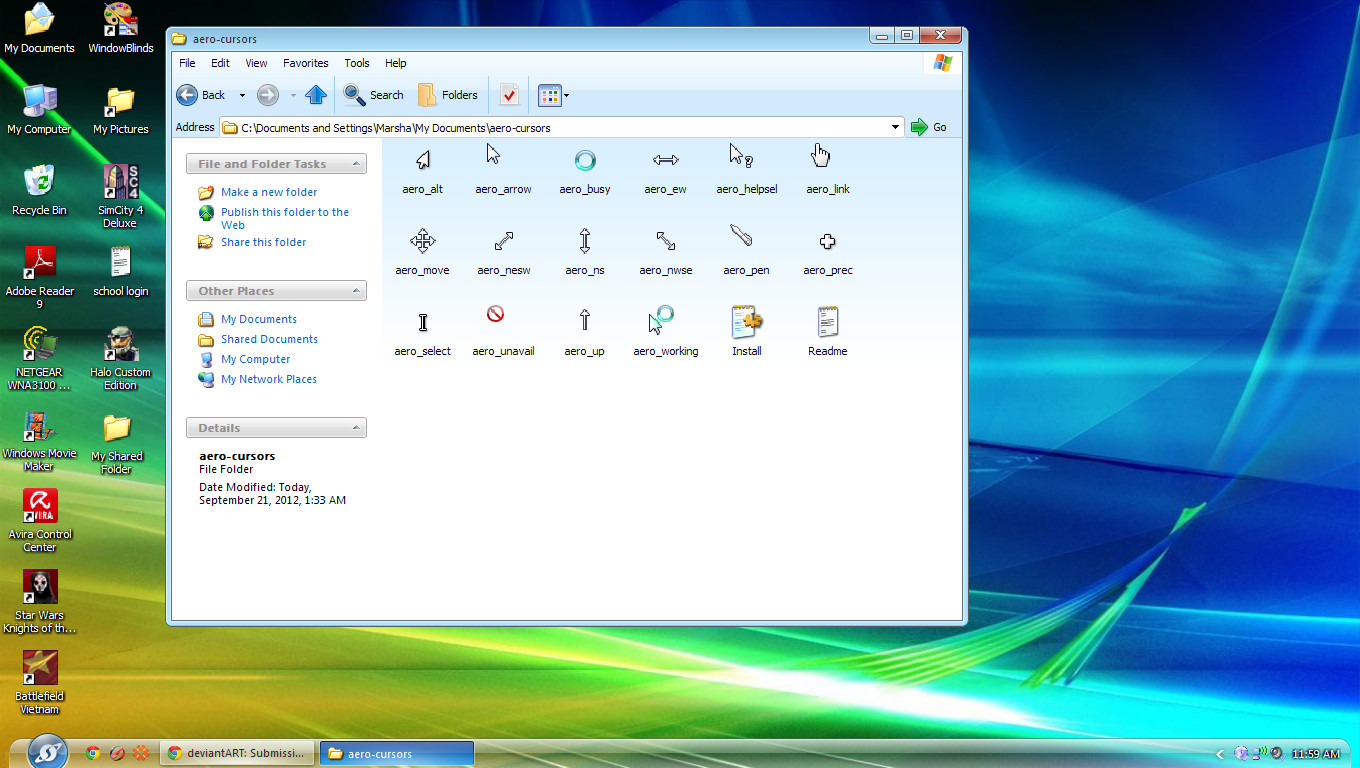This screenshot has width=1360, height=768.
Task: Collapse the File and Folder Tasks panel
Action: click(355, 163)
